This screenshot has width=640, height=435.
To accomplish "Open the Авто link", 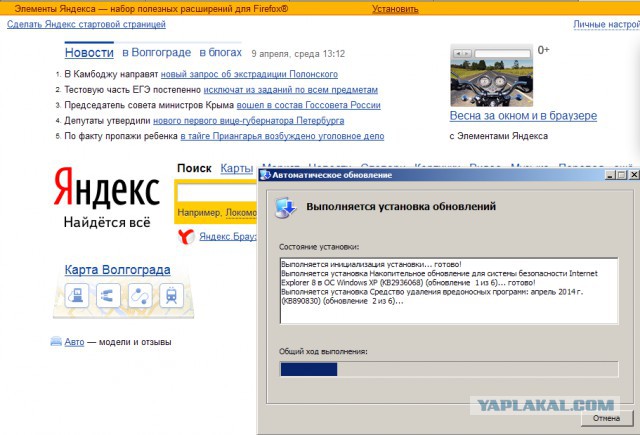I will (74, 342).
